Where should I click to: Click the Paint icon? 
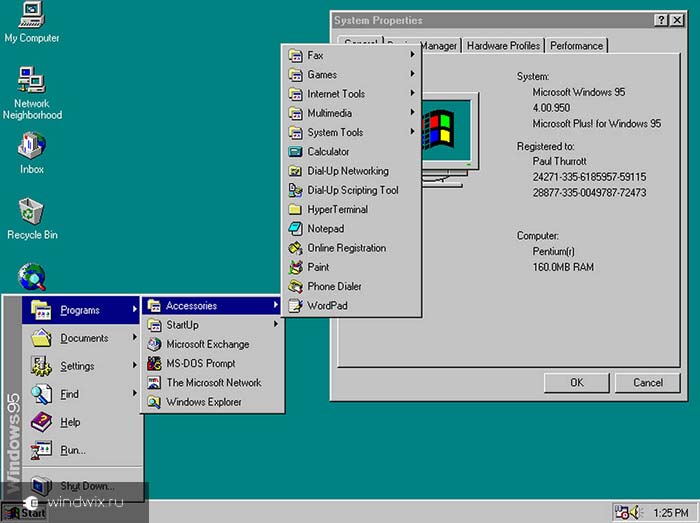[295, 267]
